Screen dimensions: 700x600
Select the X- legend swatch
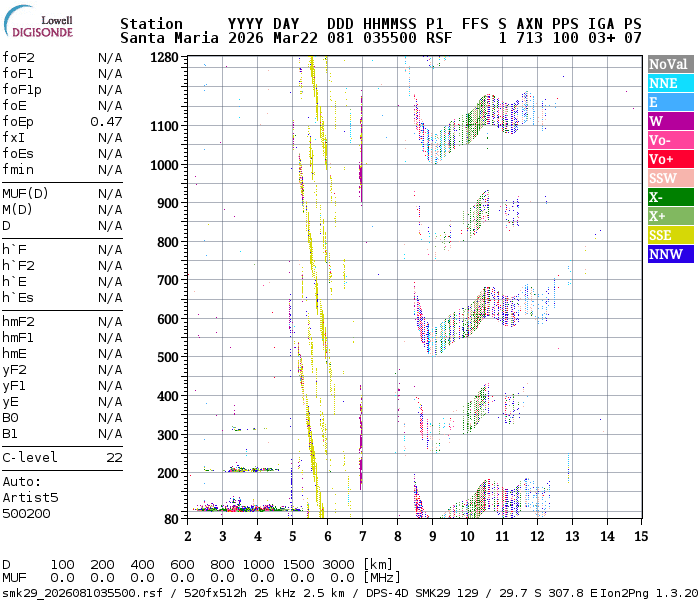point(671,197)
